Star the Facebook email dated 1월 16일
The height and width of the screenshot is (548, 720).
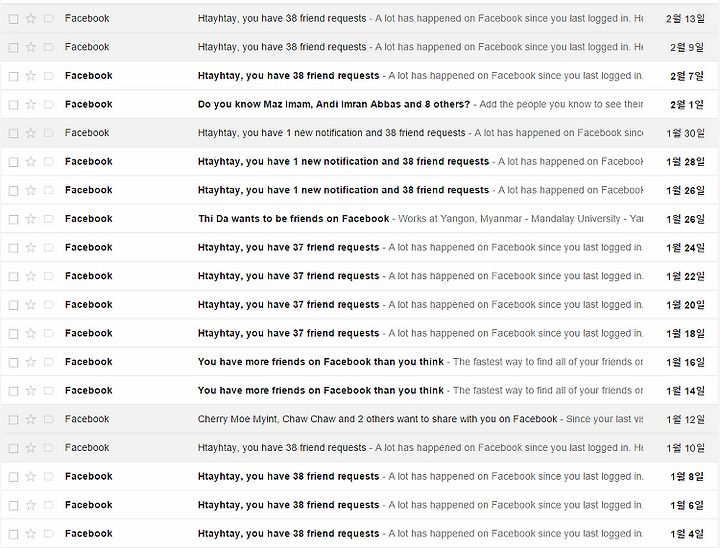[x=31, y=362]
